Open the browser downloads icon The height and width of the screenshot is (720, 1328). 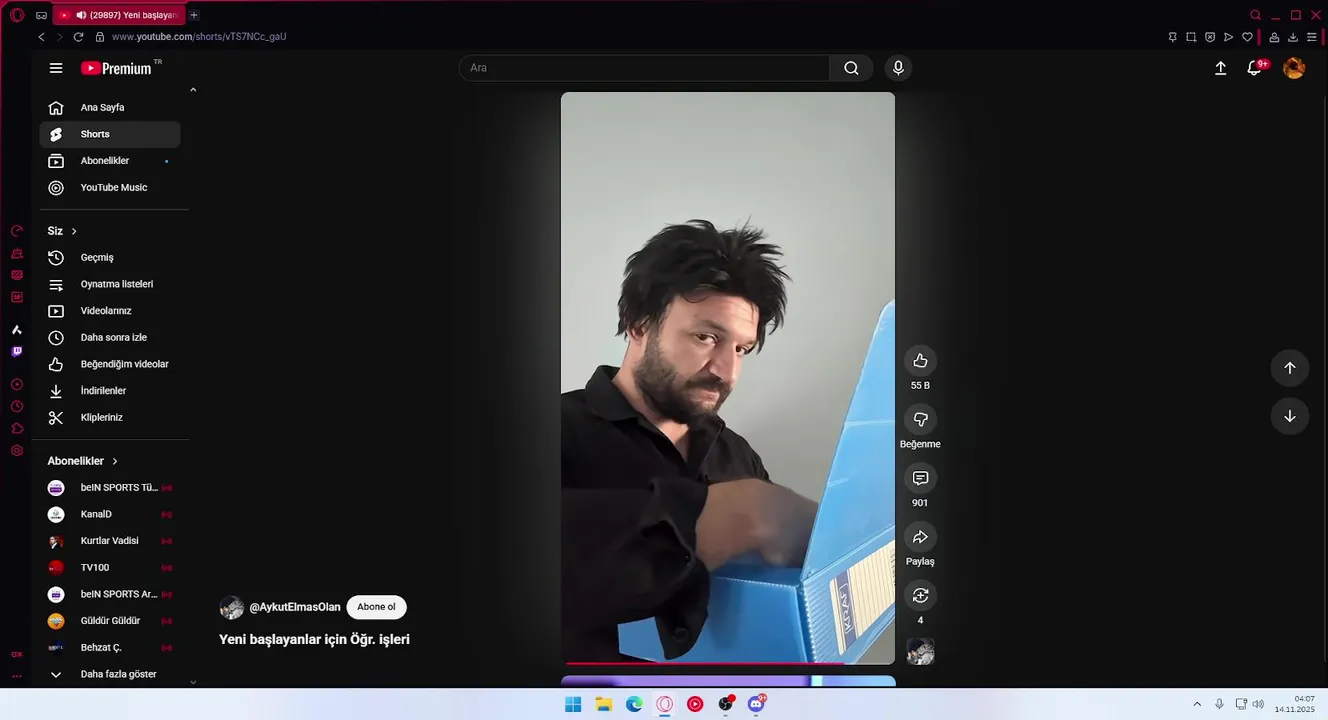point(1293,37)
